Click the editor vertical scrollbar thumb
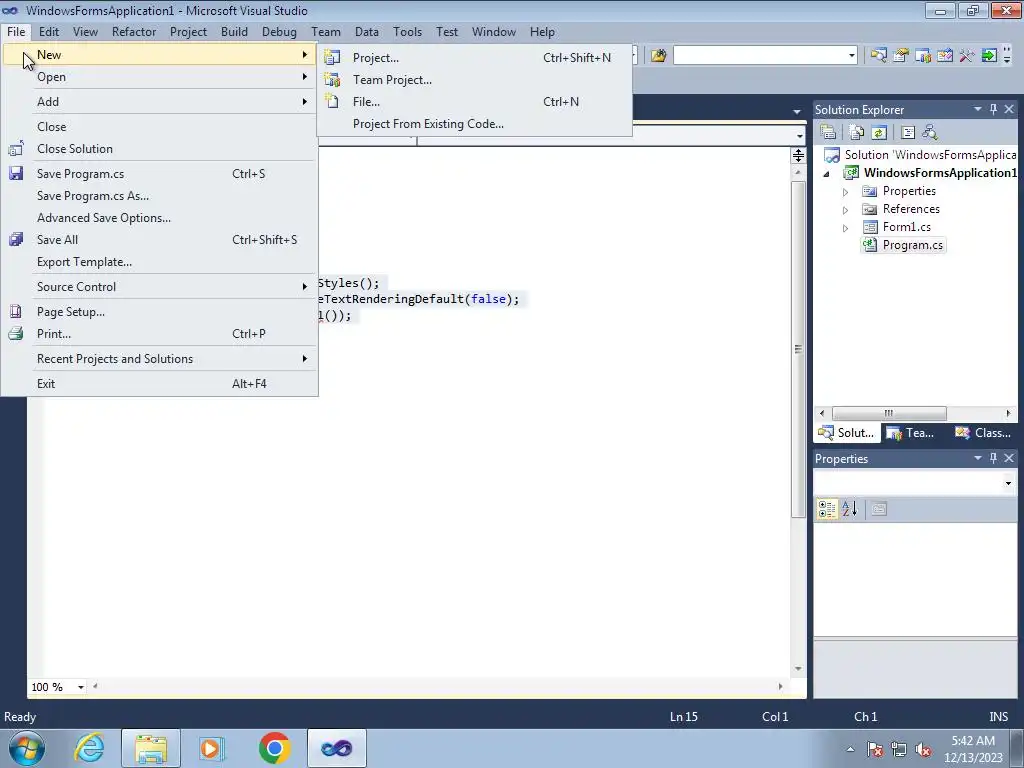 coord(798,349)
